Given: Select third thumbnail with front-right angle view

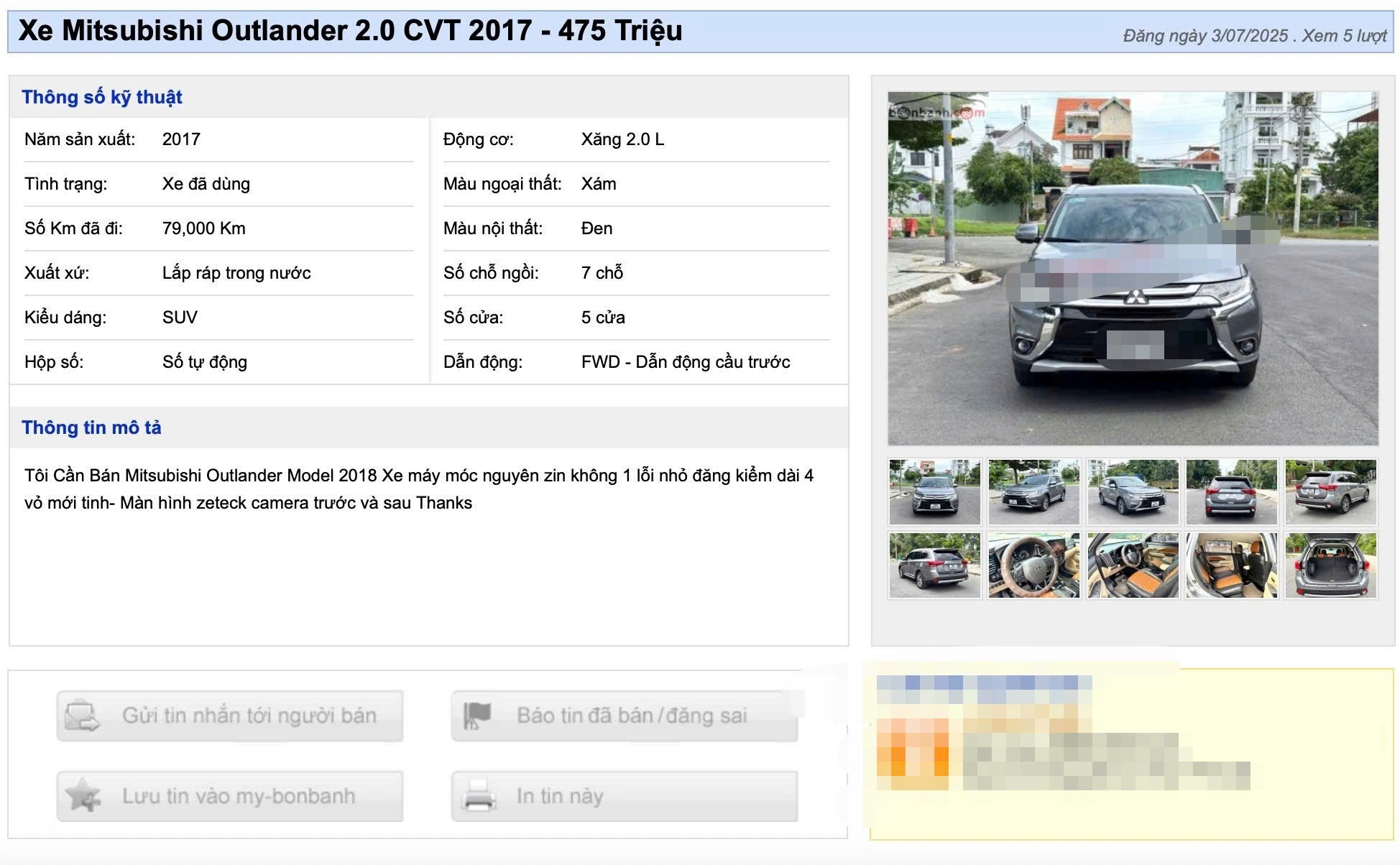Looking at the screenshot, I should coord(1133,492).
